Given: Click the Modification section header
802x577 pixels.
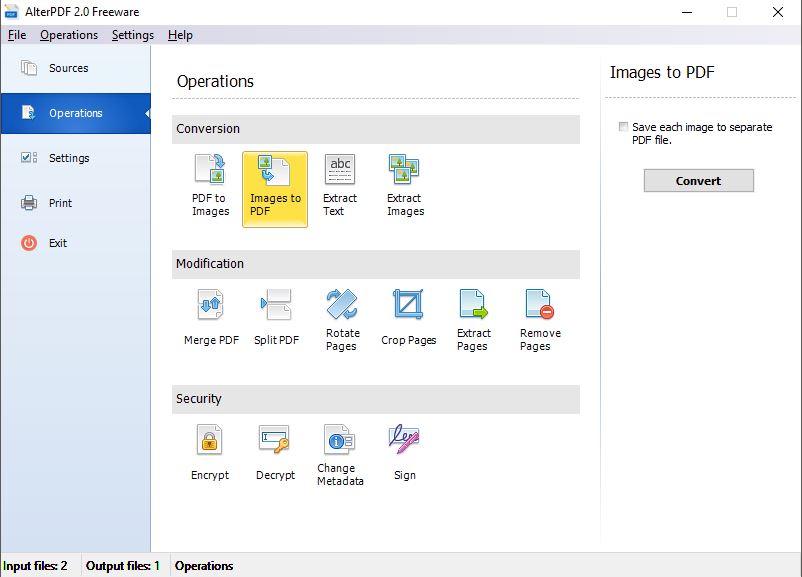Looking at the screenshot, I should pyautogui.click(x=376, y=264).
